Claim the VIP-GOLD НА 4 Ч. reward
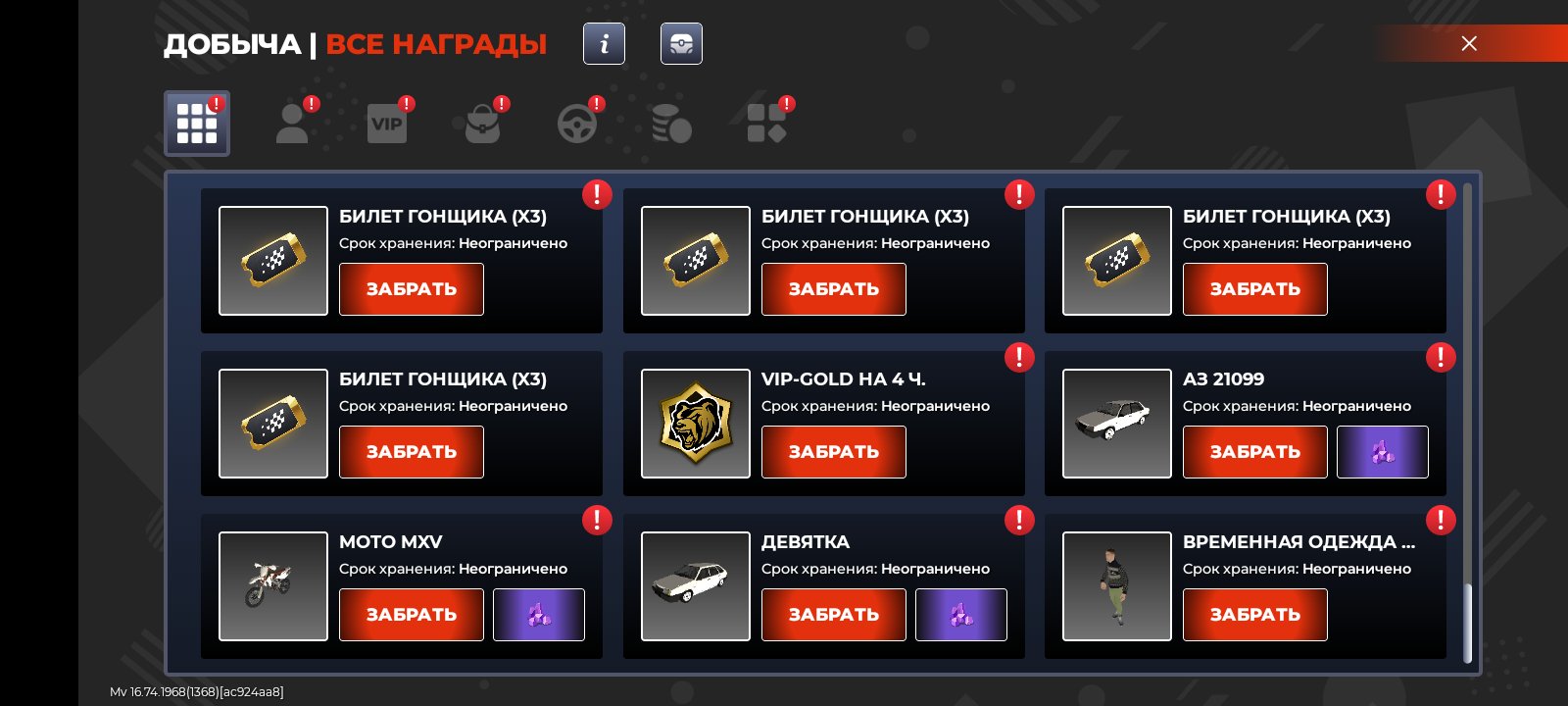 (834, 452)
